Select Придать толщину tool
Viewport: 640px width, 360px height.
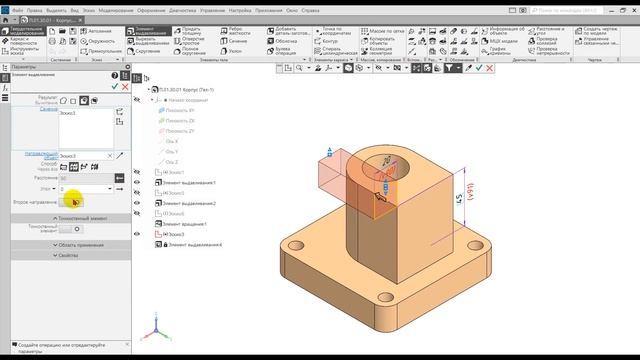coord(189,31)
